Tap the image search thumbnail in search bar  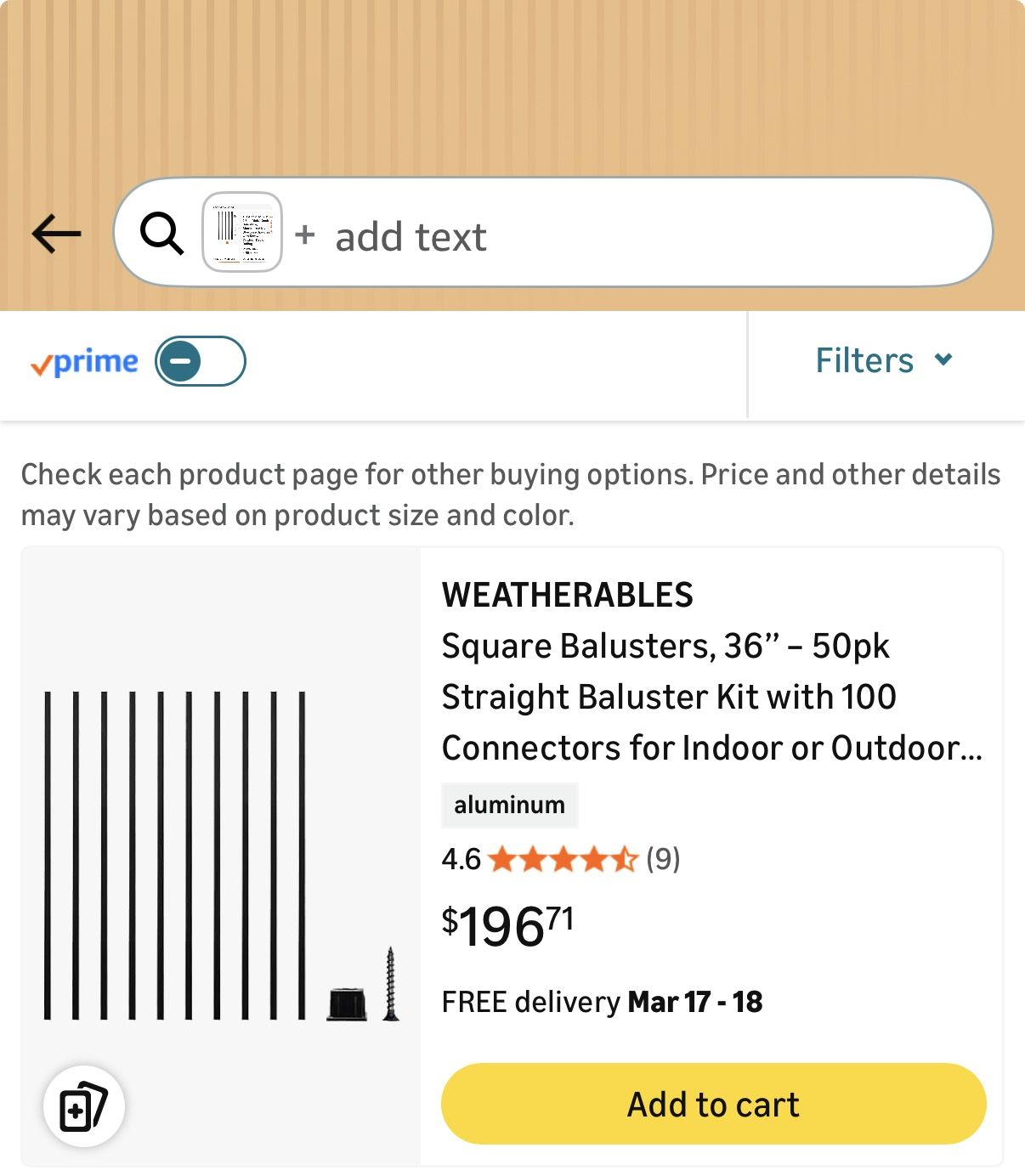point(242,232)
